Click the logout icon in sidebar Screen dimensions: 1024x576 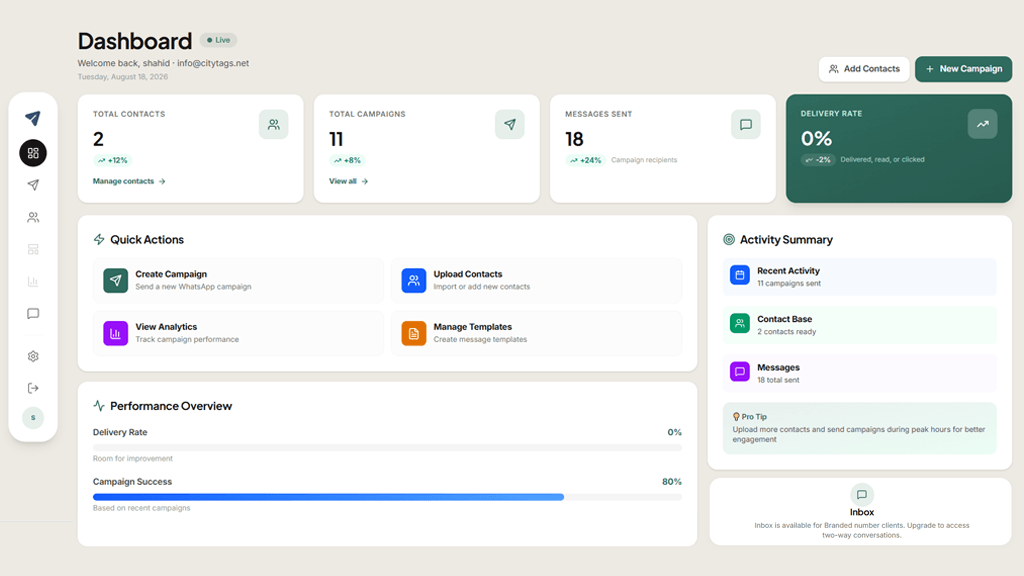coord(33,388)
